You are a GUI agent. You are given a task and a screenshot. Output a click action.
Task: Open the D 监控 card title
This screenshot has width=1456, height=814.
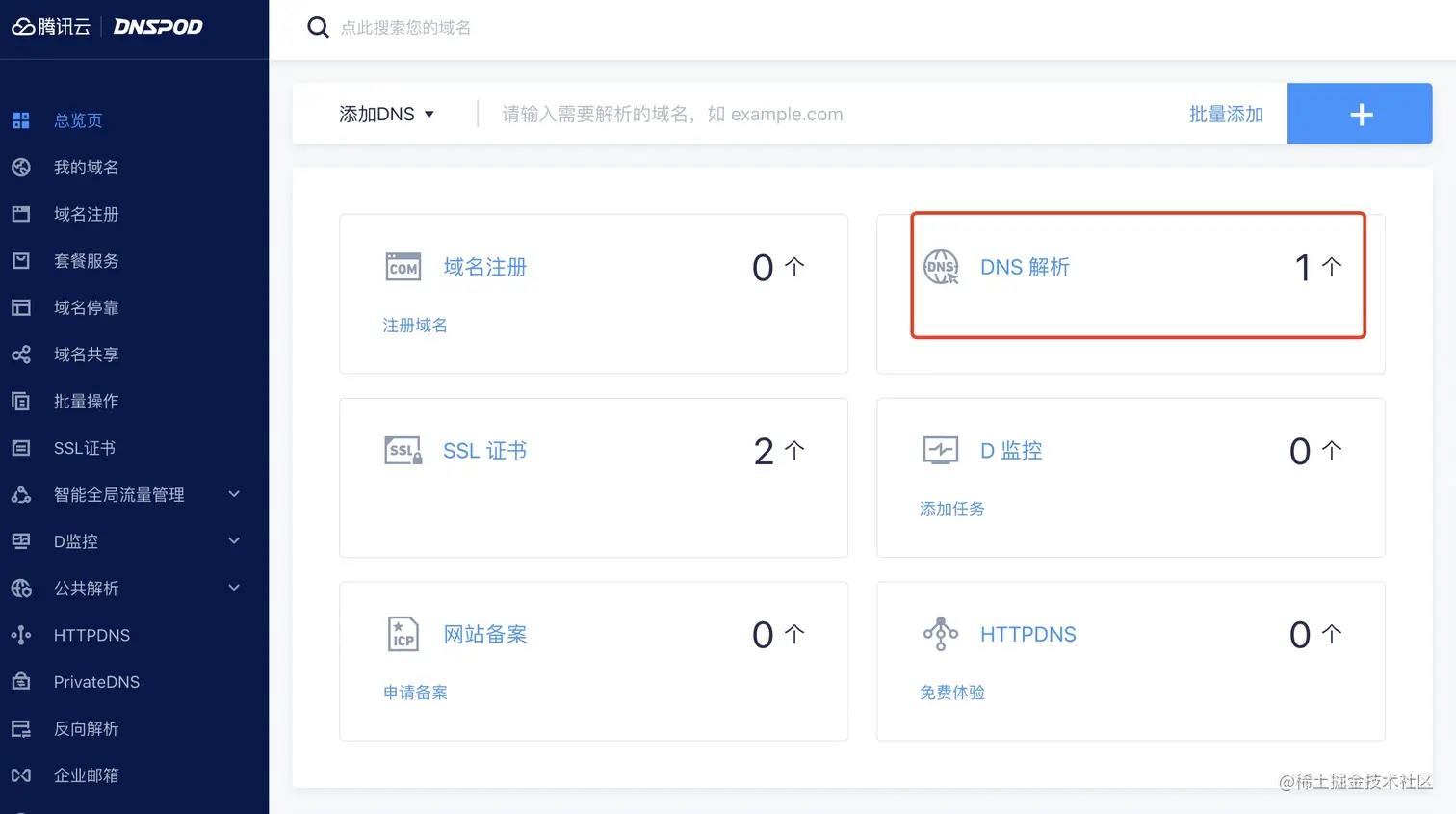(x=1011, y=451)
